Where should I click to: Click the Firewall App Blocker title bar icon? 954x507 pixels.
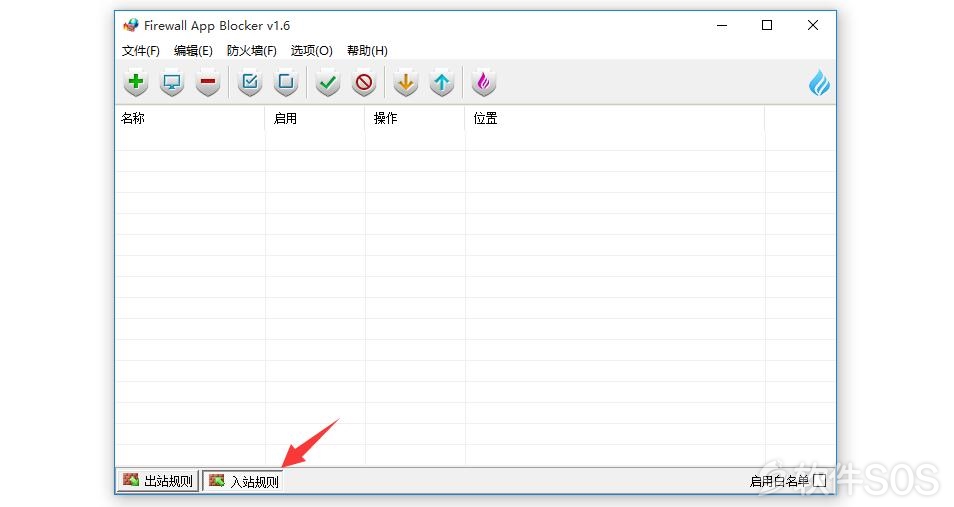[x=131, y=26]
